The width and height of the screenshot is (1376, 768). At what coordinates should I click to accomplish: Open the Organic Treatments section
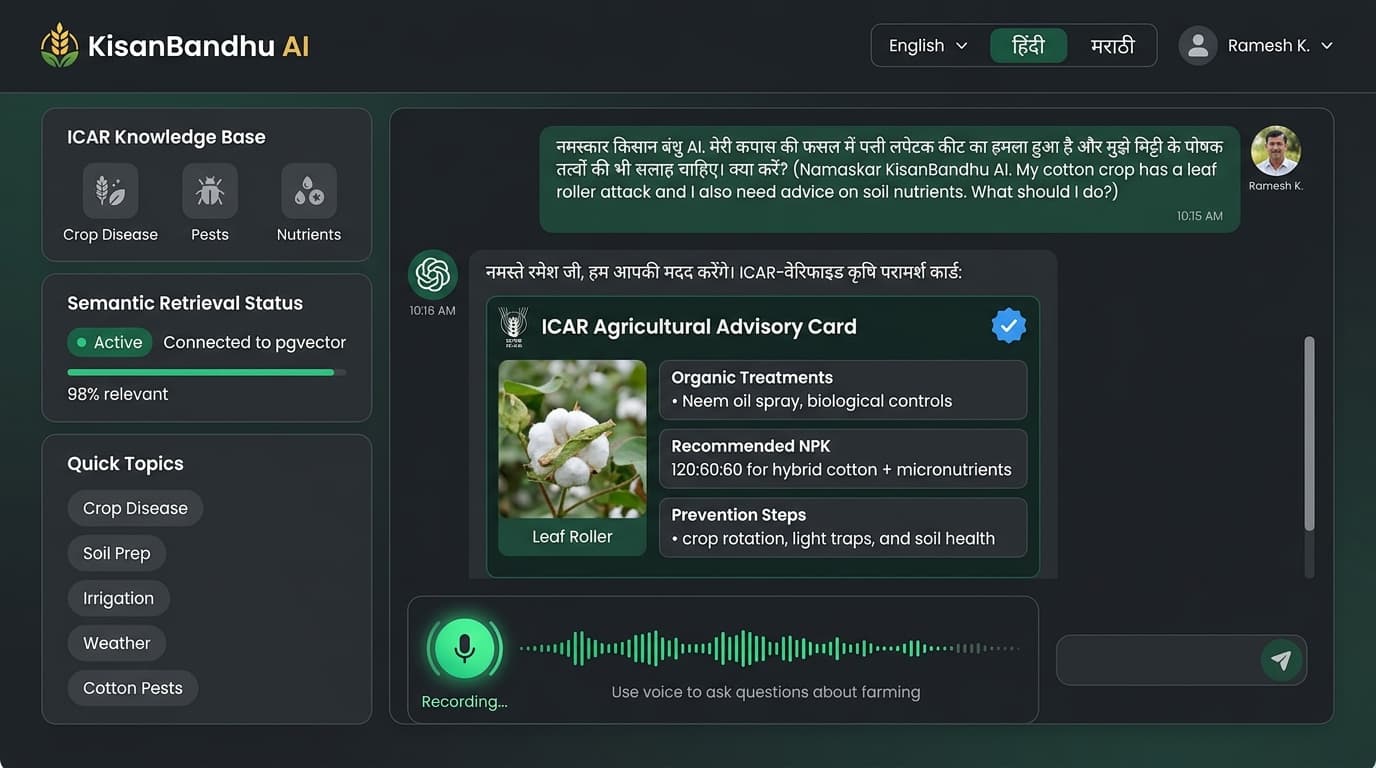coord(843,390)
